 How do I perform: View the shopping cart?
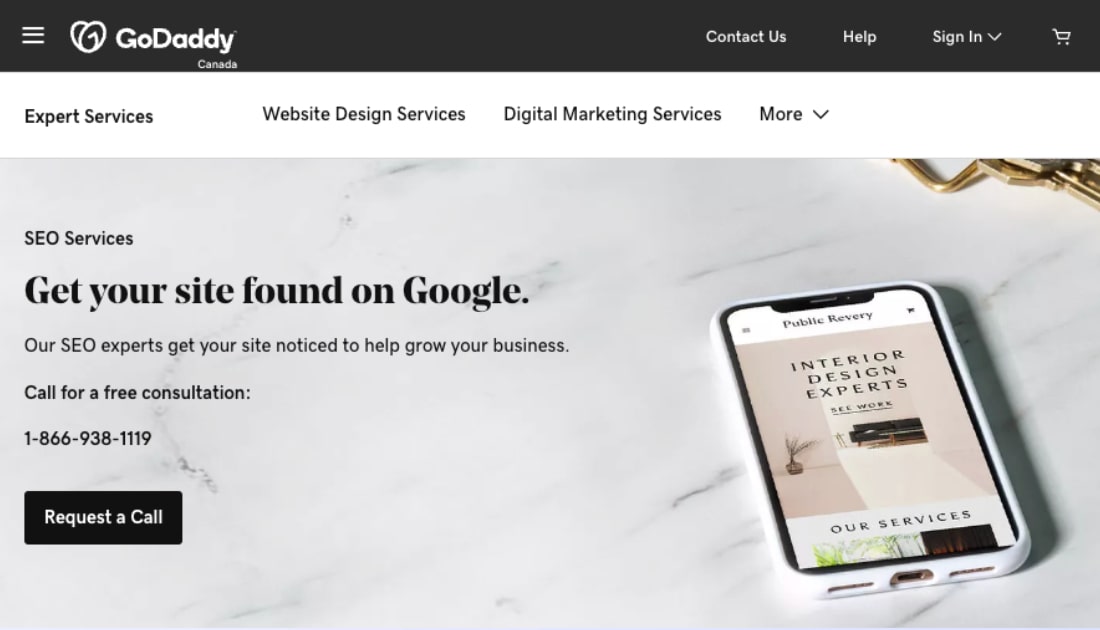(x=1061, y=36)
